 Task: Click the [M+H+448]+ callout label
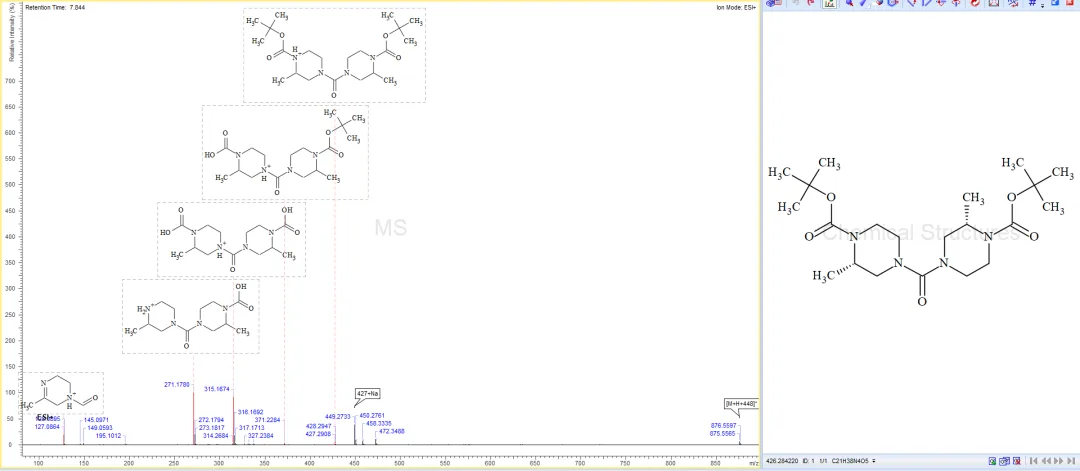point(740,403)
